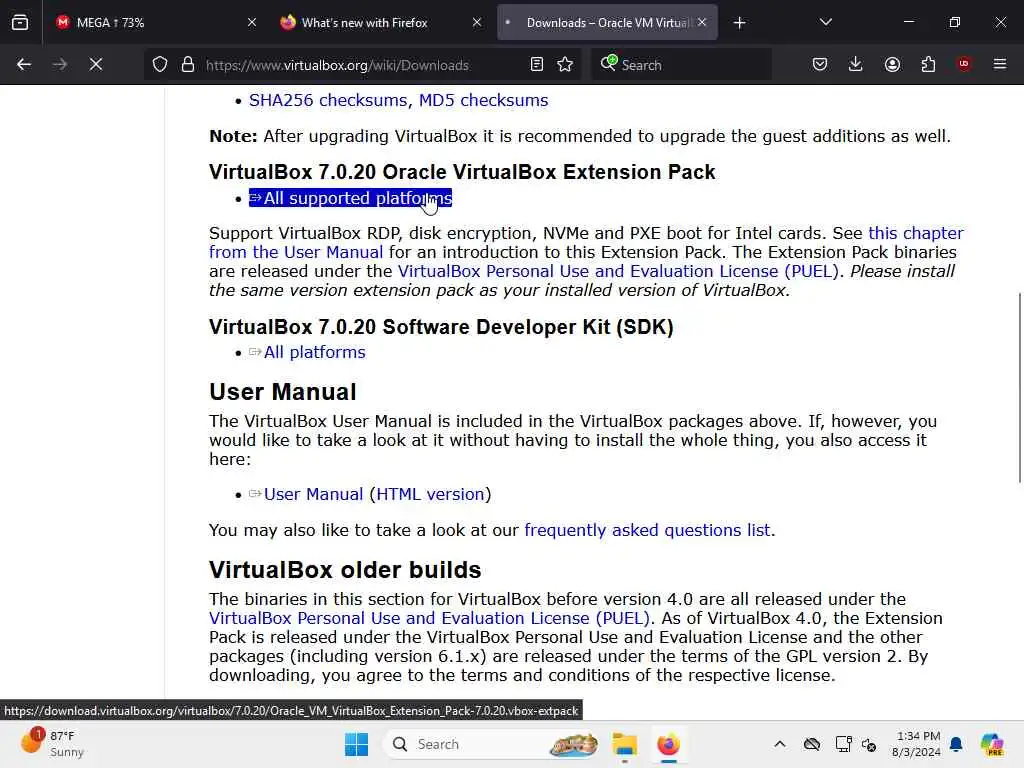Open the muted volume tray icon
This screenshot has width=1024, height=768.
[869, 744]
